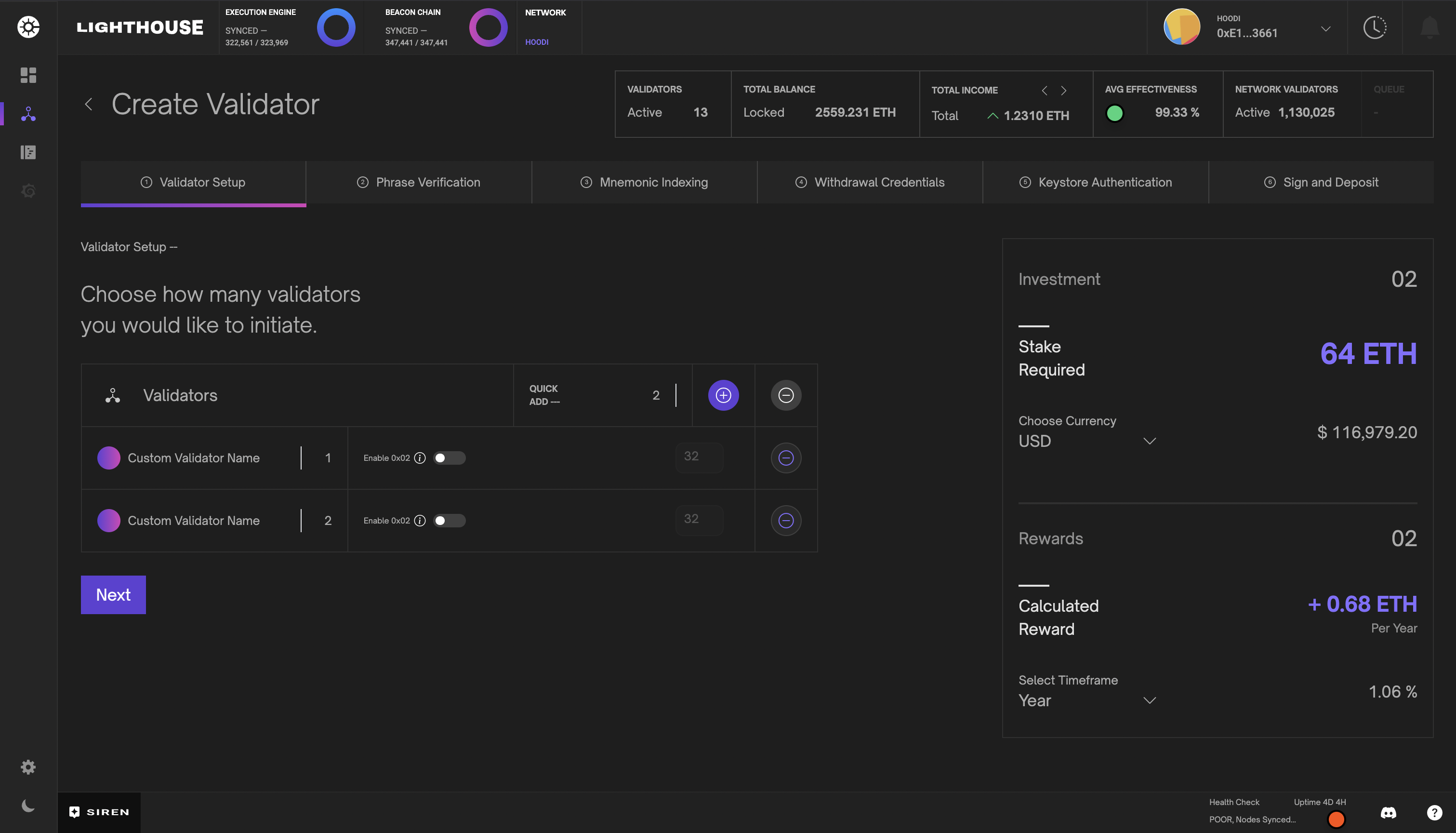Go back using arrow beside Create Validator
1456x833 pixels.
click(x=89, y=104)
